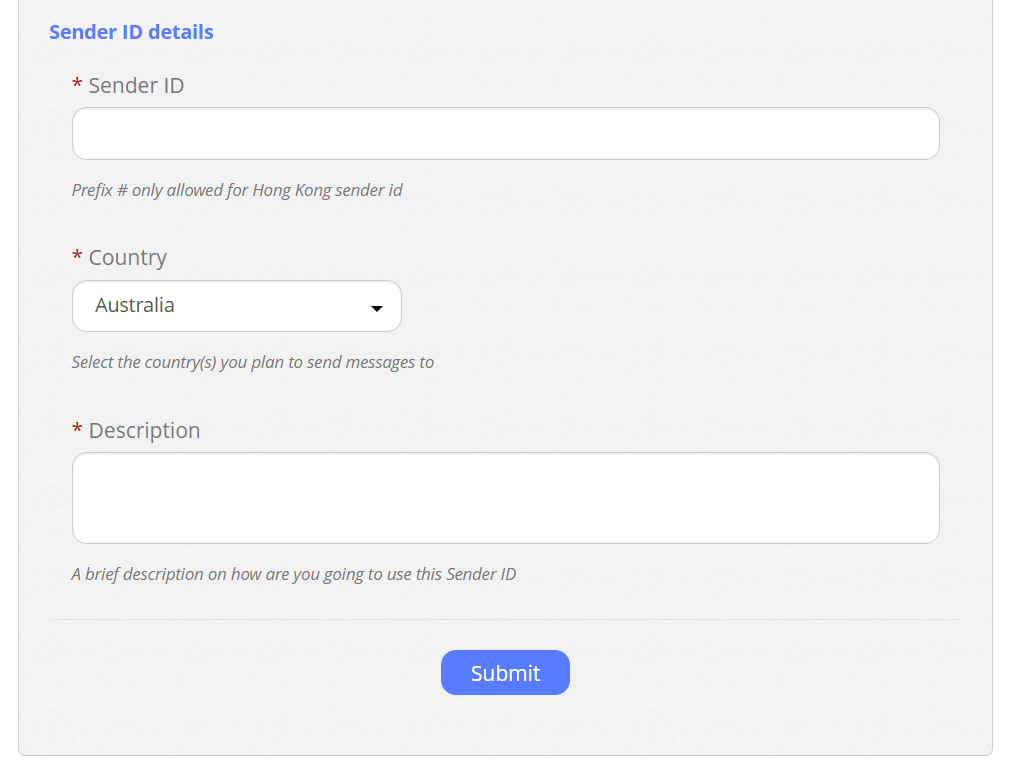This screenshot has width=1013, height=765.
Task: Focus the Description text area
Action: pos(505,498)
